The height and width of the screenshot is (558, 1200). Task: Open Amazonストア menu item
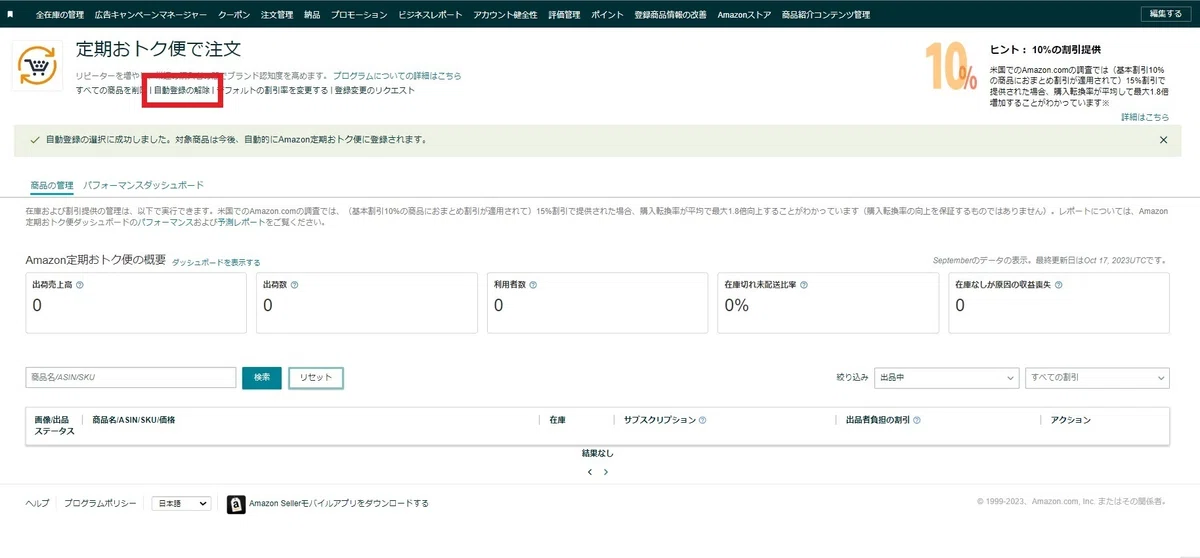pos(744,15)
